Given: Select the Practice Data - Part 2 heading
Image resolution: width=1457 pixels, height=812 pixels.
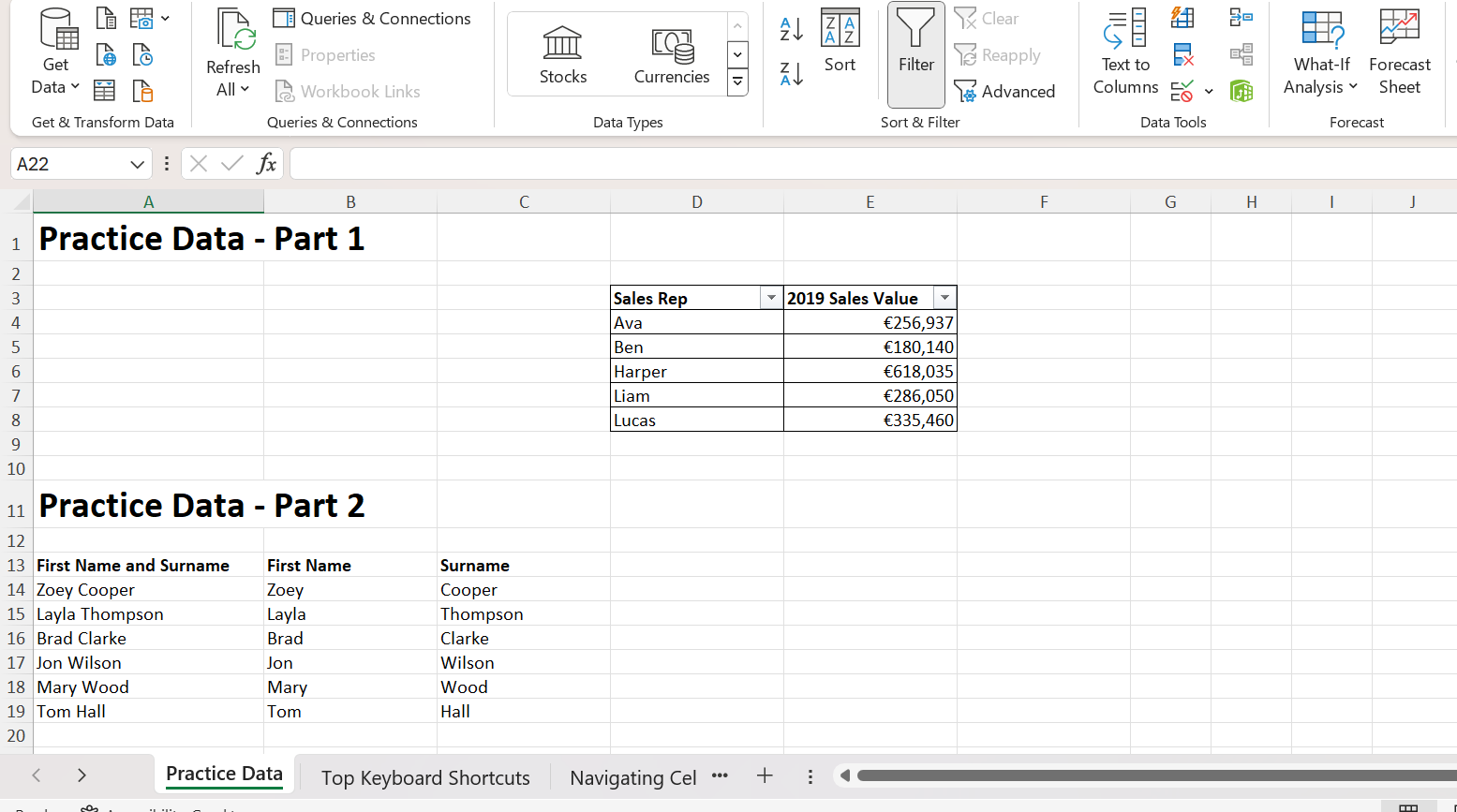Looking at the screenshot, I should [x=201, y=506].
